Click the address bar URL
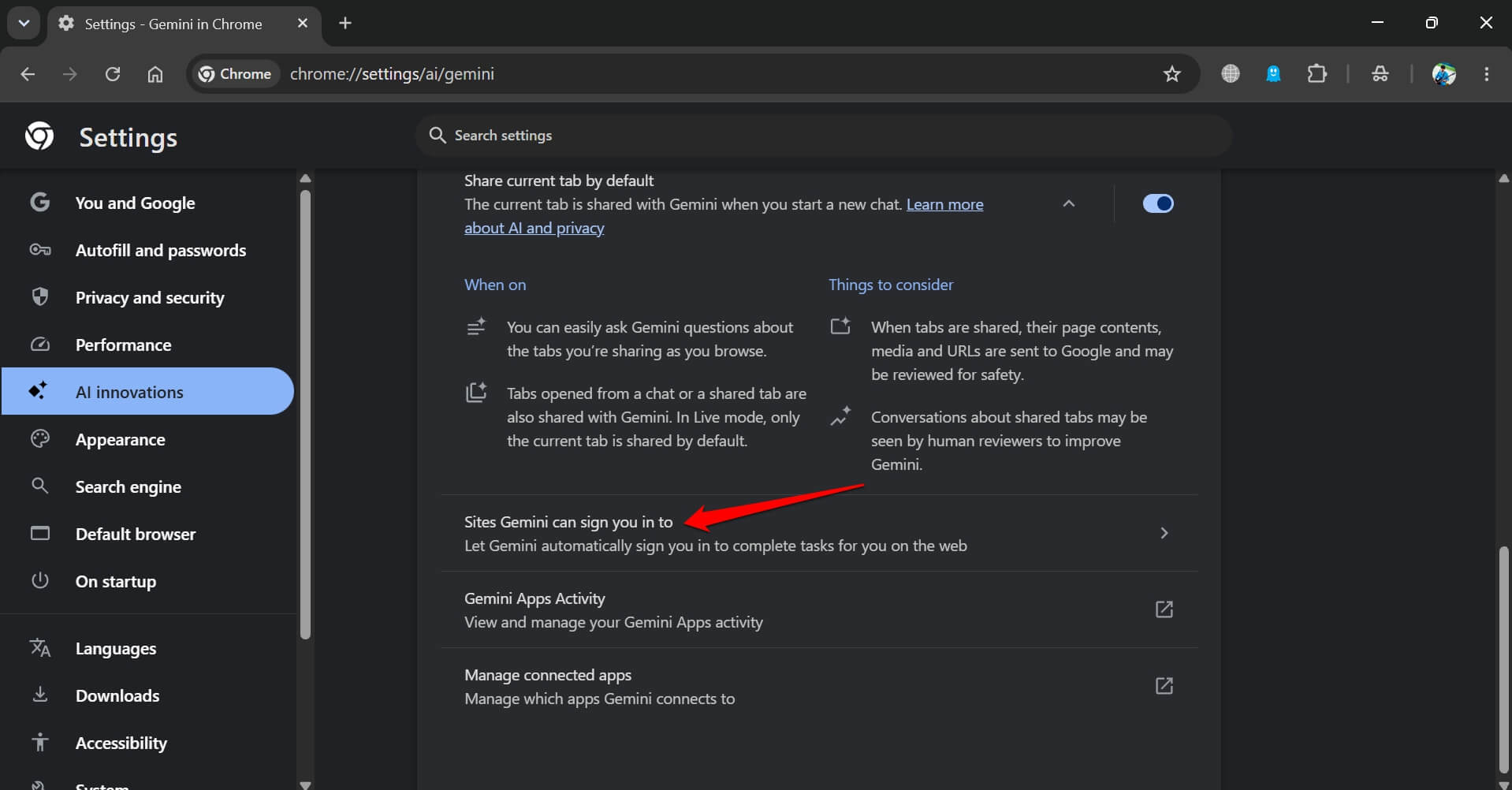 coord(392,74)
